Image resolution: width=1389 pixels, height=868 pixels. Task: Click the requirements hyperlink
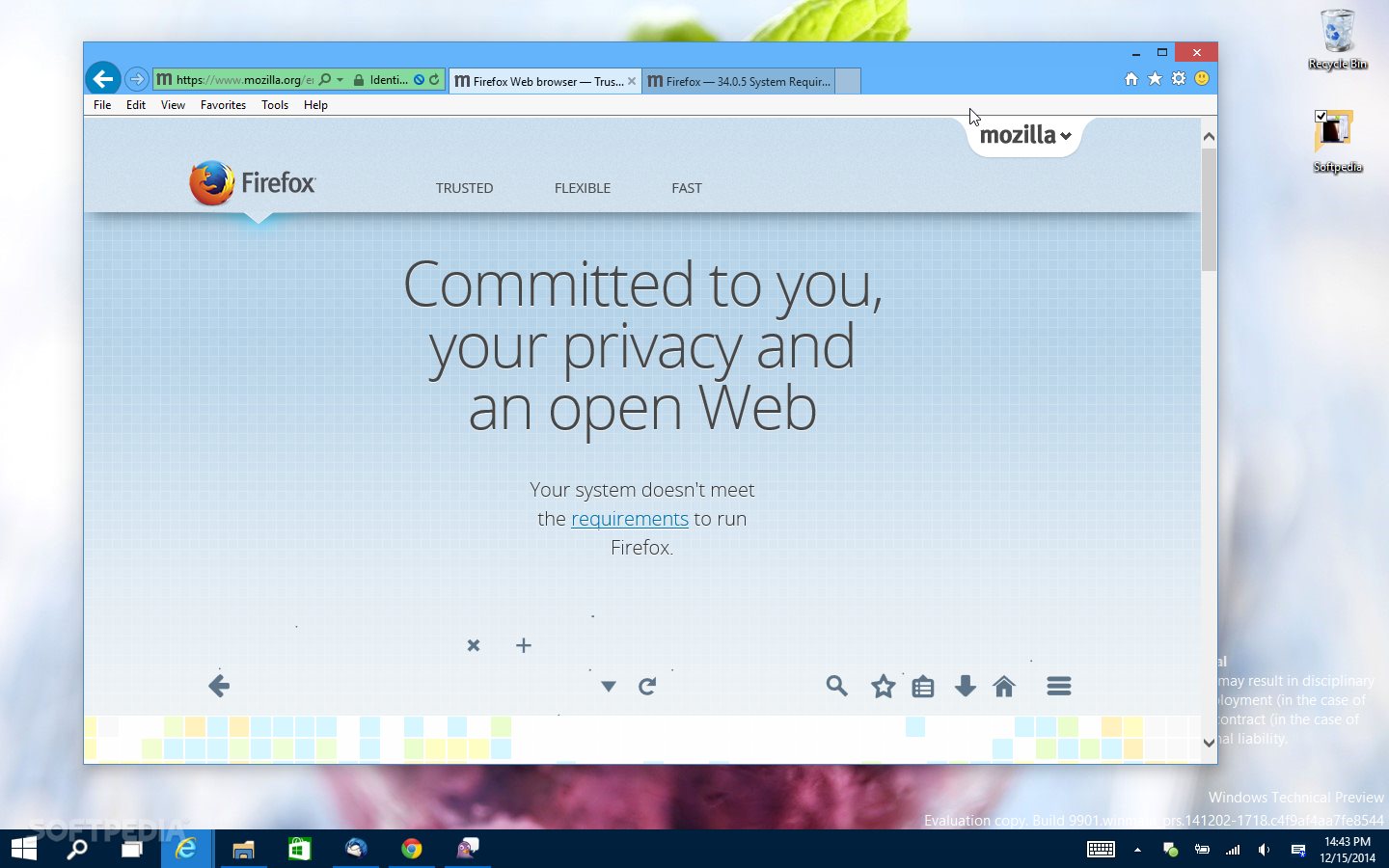tap(630, 519)
